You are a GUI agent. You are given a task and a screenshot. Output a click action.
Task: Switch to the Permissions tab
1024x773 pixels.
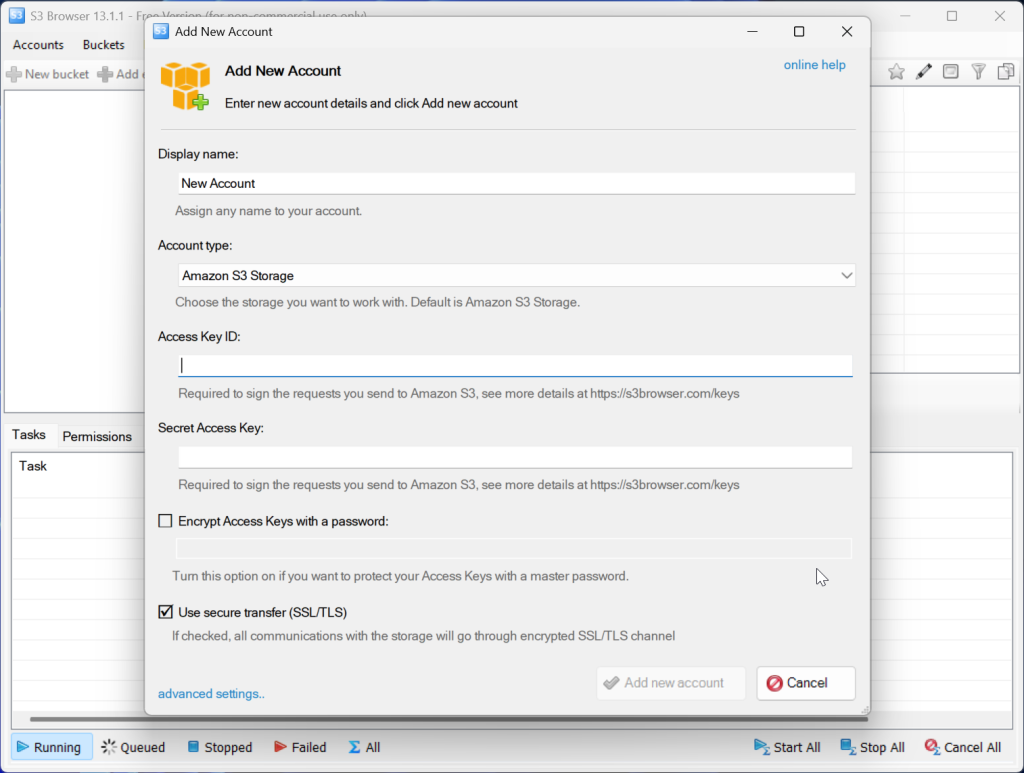(x=97, y=436)
